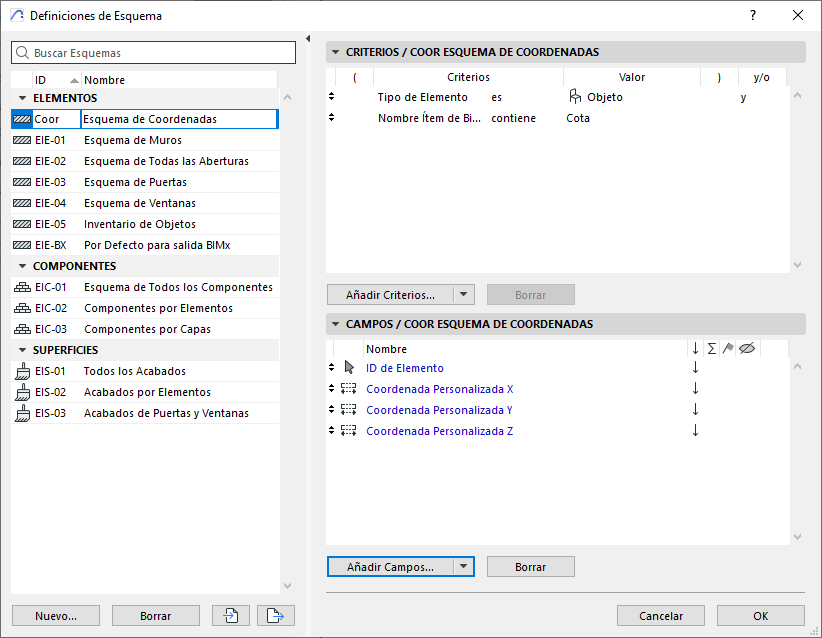Click the import schema icon button
The width and height of the screenshot is (822, 638).
230,616
